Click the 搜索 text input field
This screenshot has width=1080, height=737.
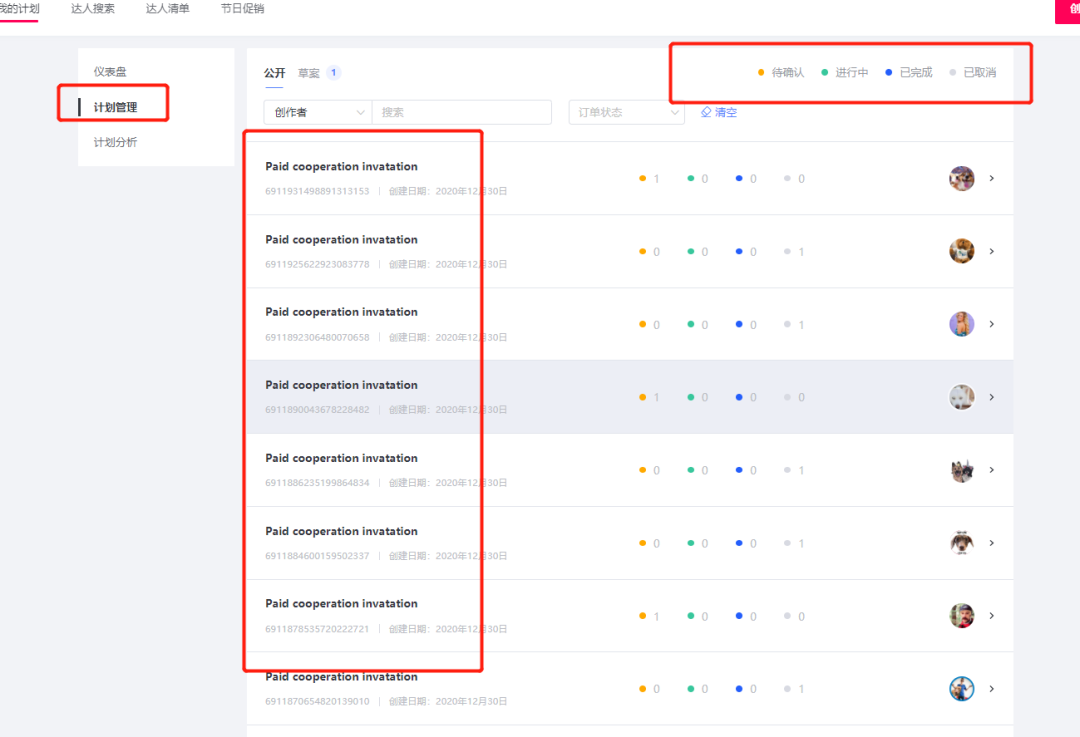(x=461, y=113)
